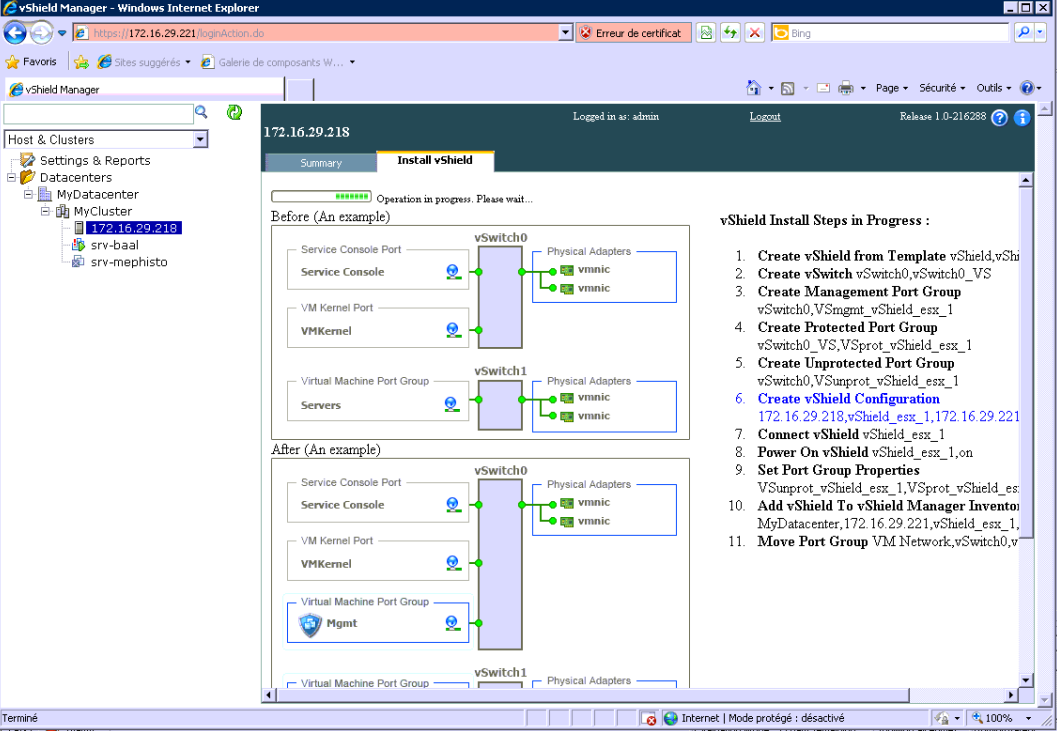Click the magnifier search icon beside the inventory search box
Viewport: 1057px width, 731px height.
coord(201,112)
